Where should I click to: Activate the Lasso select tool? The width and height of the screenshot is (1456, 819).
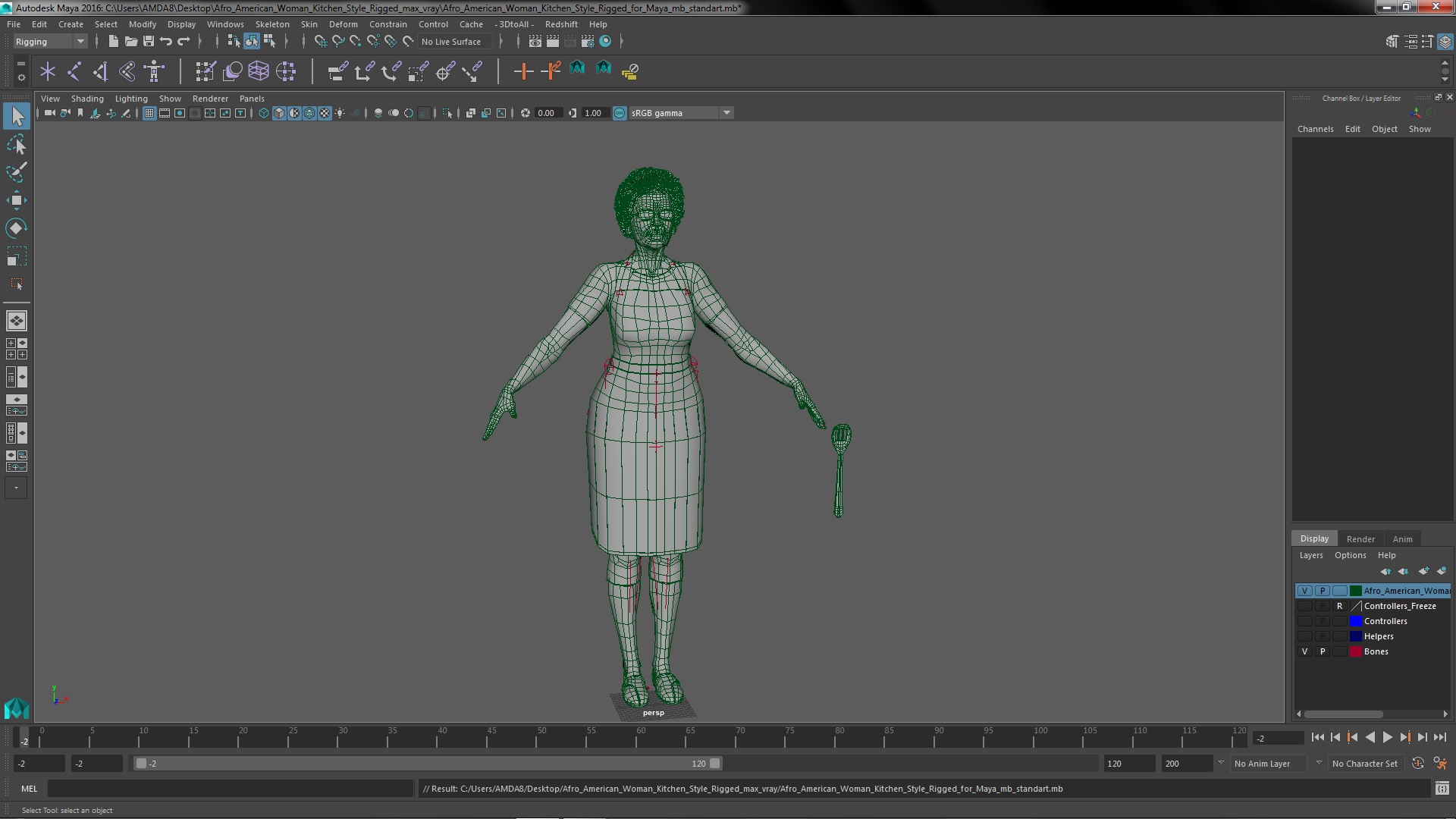[17, 144]
